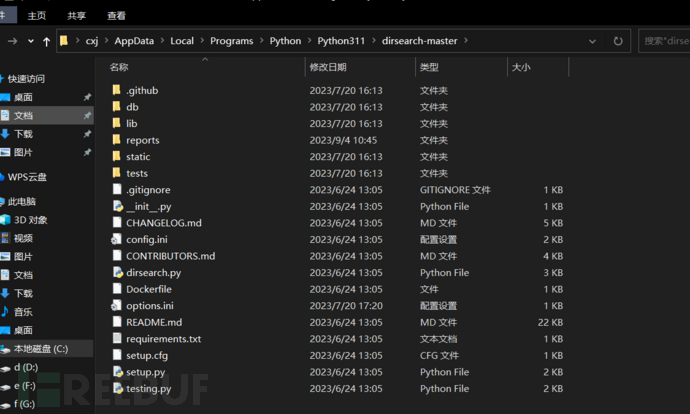Open pinned 下载 under quick access
The width and height of the screenshot is (690, 414).
click(x=23, y=134)
